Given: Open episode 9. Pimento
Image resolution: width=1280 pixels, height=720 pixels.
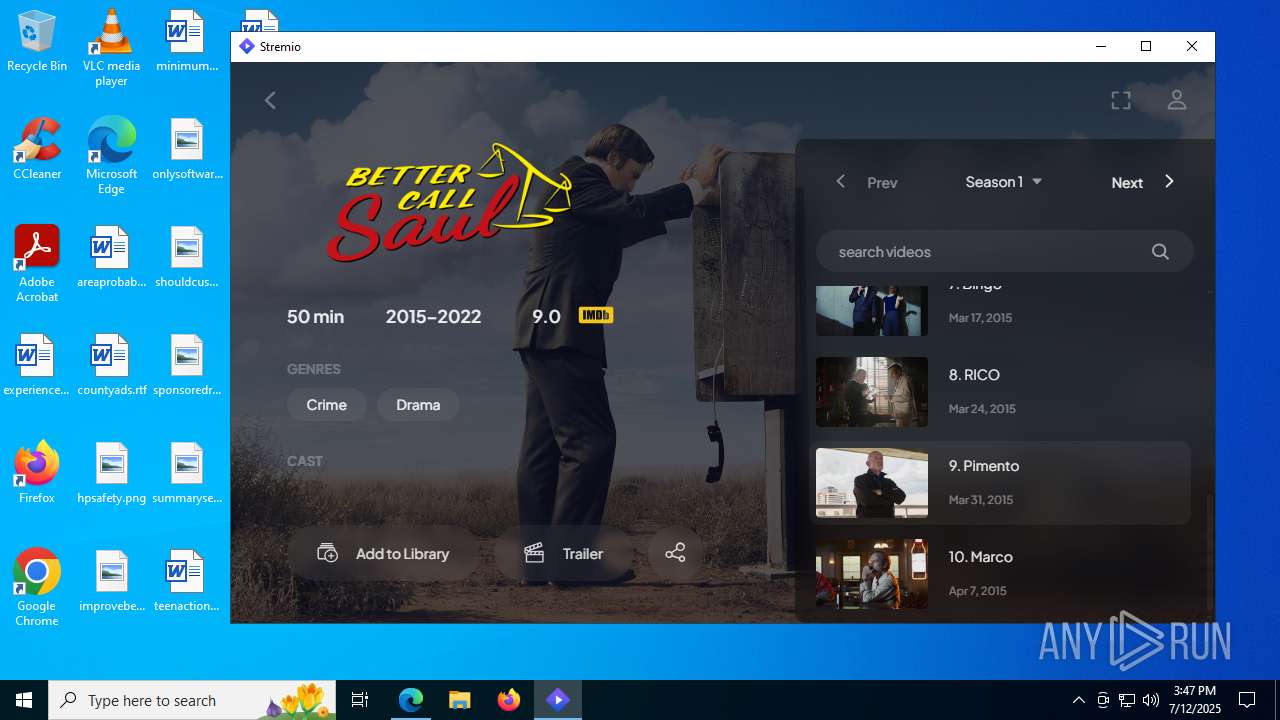Looking at the screenshot, I should tap(1000, 483).
